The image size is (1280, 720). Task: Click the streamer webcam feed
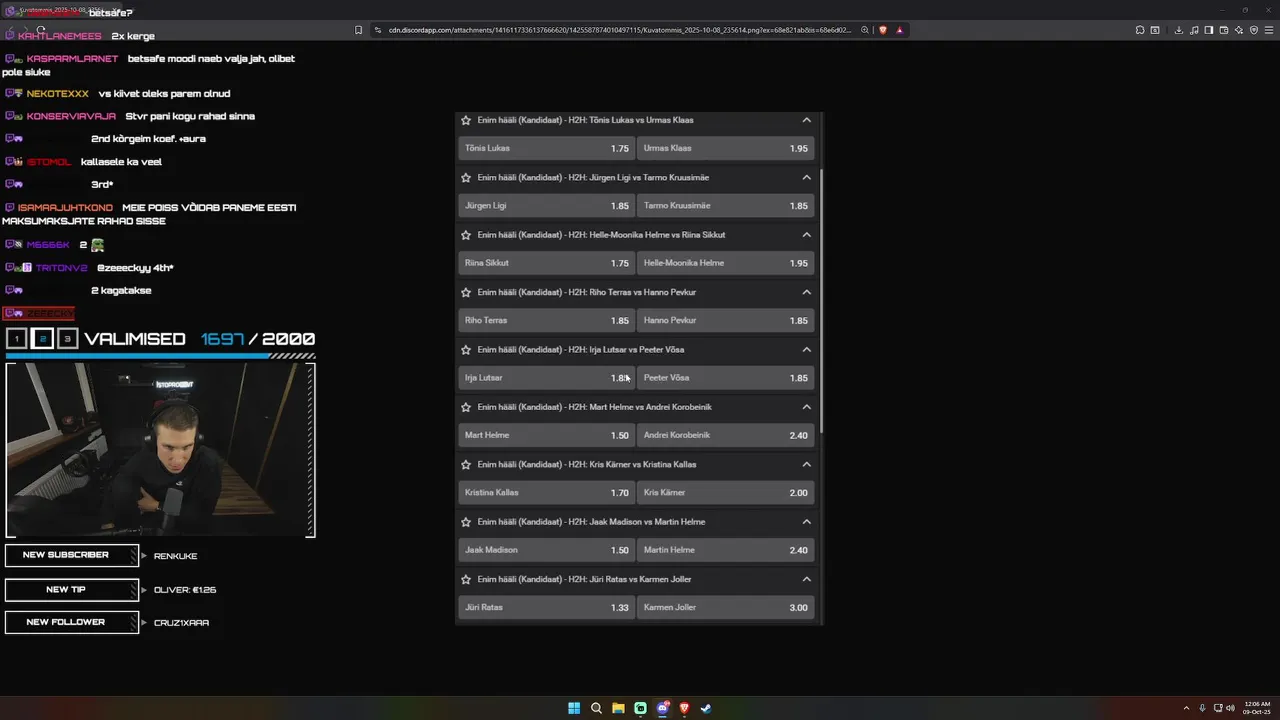click(x=160, y=450)
